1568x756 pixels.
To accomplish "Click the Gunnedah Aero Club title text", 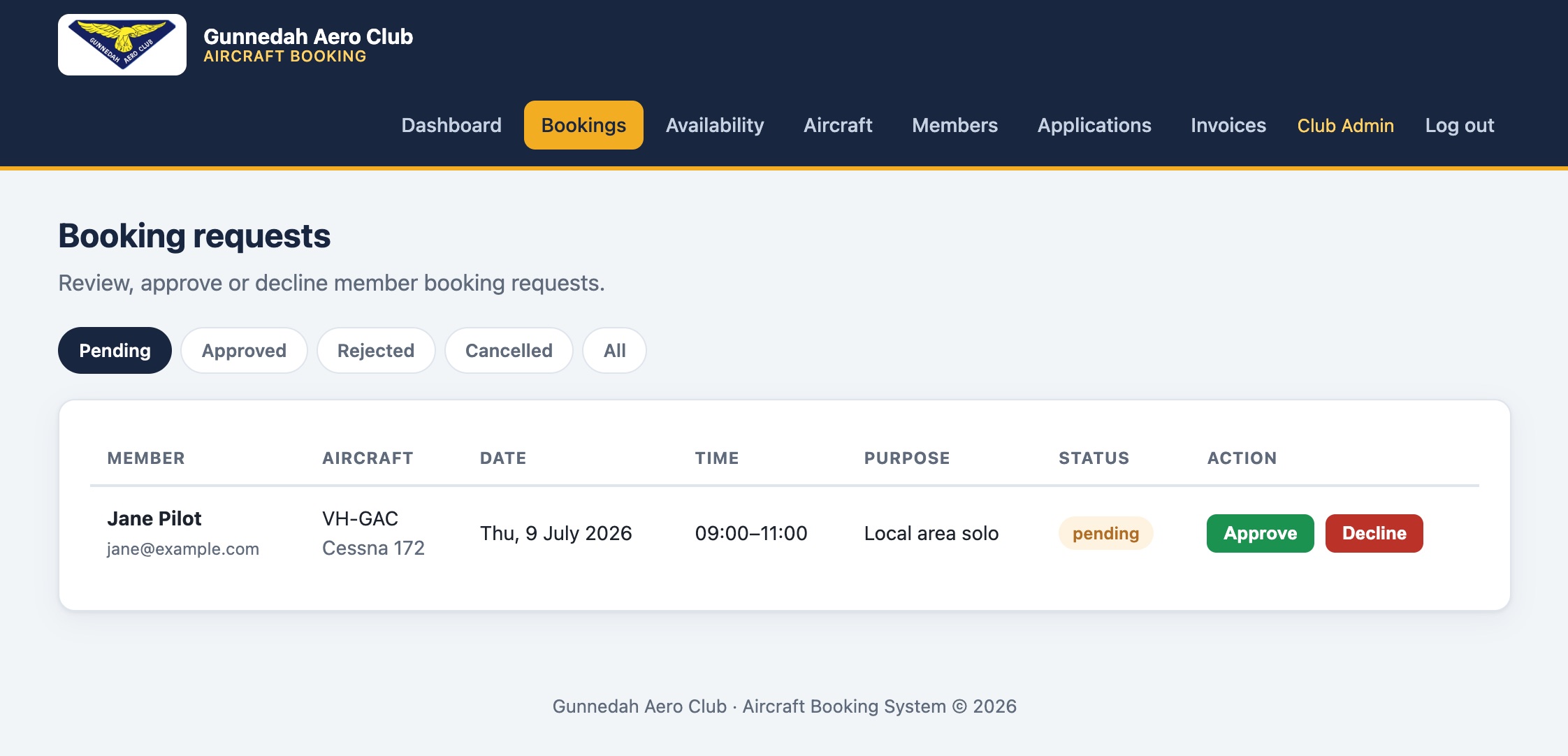I will [308, 36].
